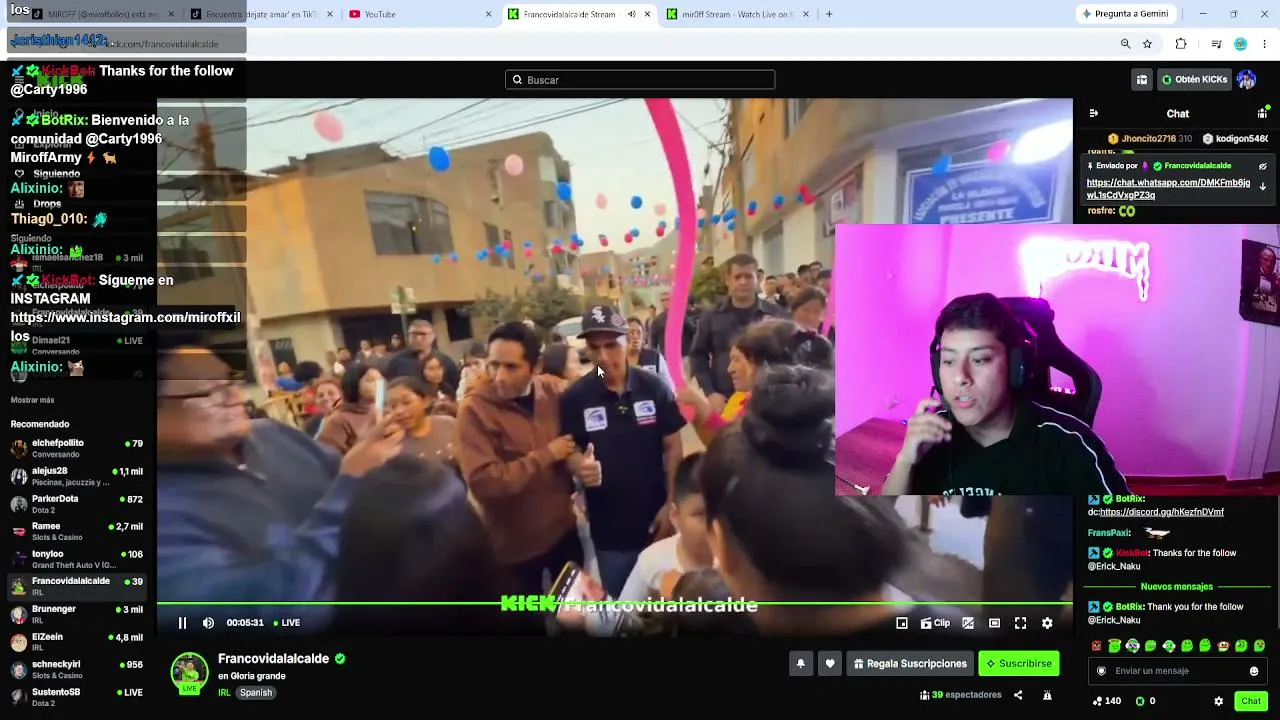Open picture-in-picture mini player icon
Image resolution: width=1280 pixels, height=720 pixels.
[902, 623]
